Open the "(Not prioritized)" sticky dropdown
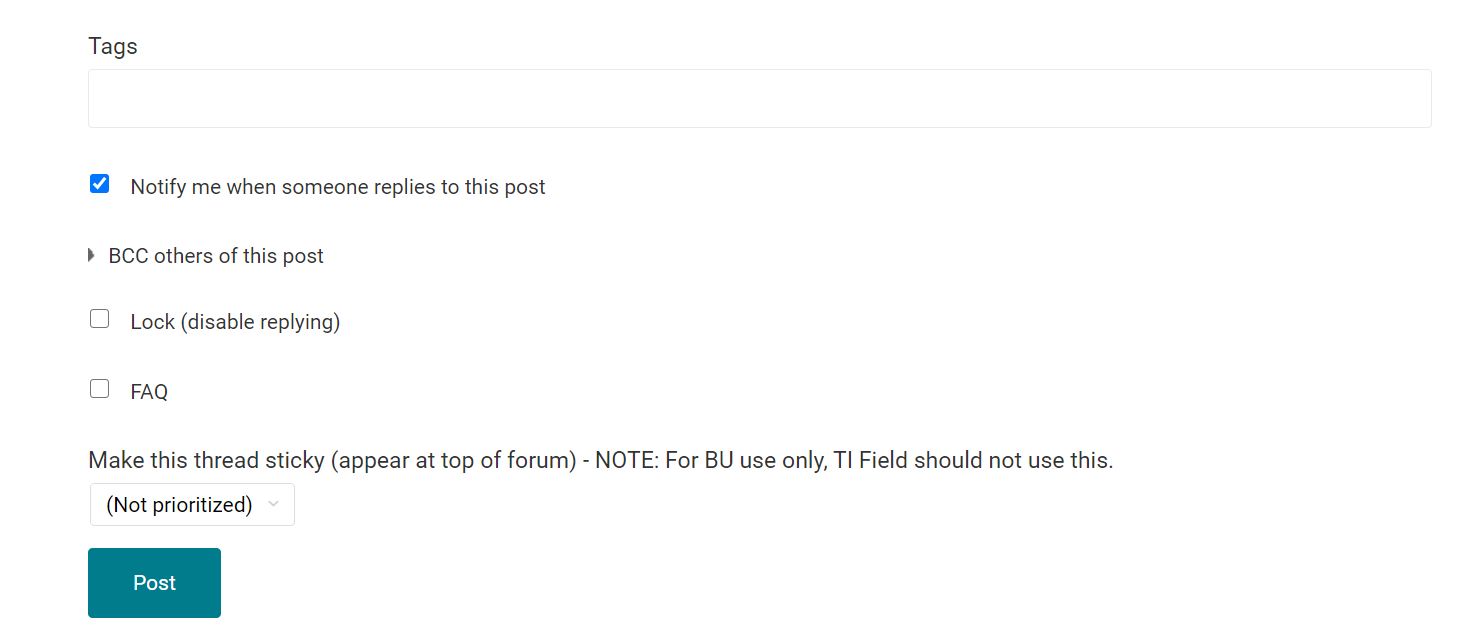Image resolution: width=1460 pixels, height=625 pixels. click(x=192, y=505)
